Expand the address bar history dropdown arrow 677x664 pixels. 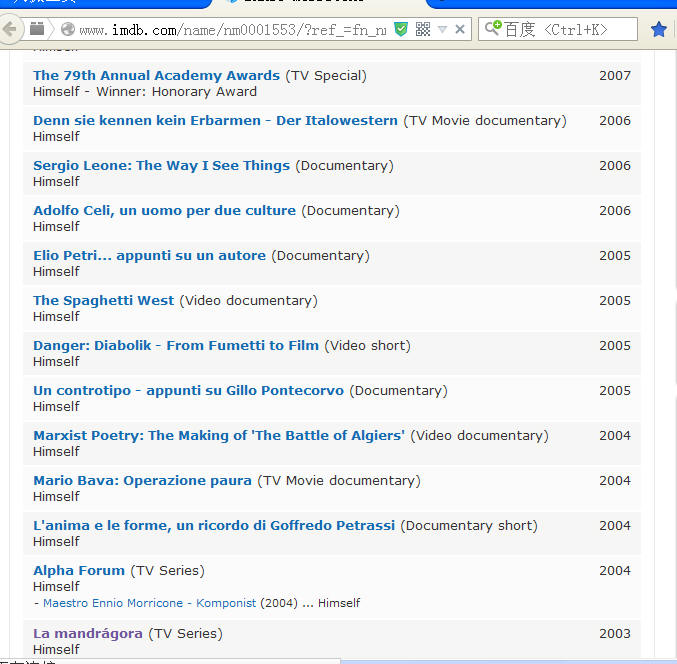[x=442, y=29]
